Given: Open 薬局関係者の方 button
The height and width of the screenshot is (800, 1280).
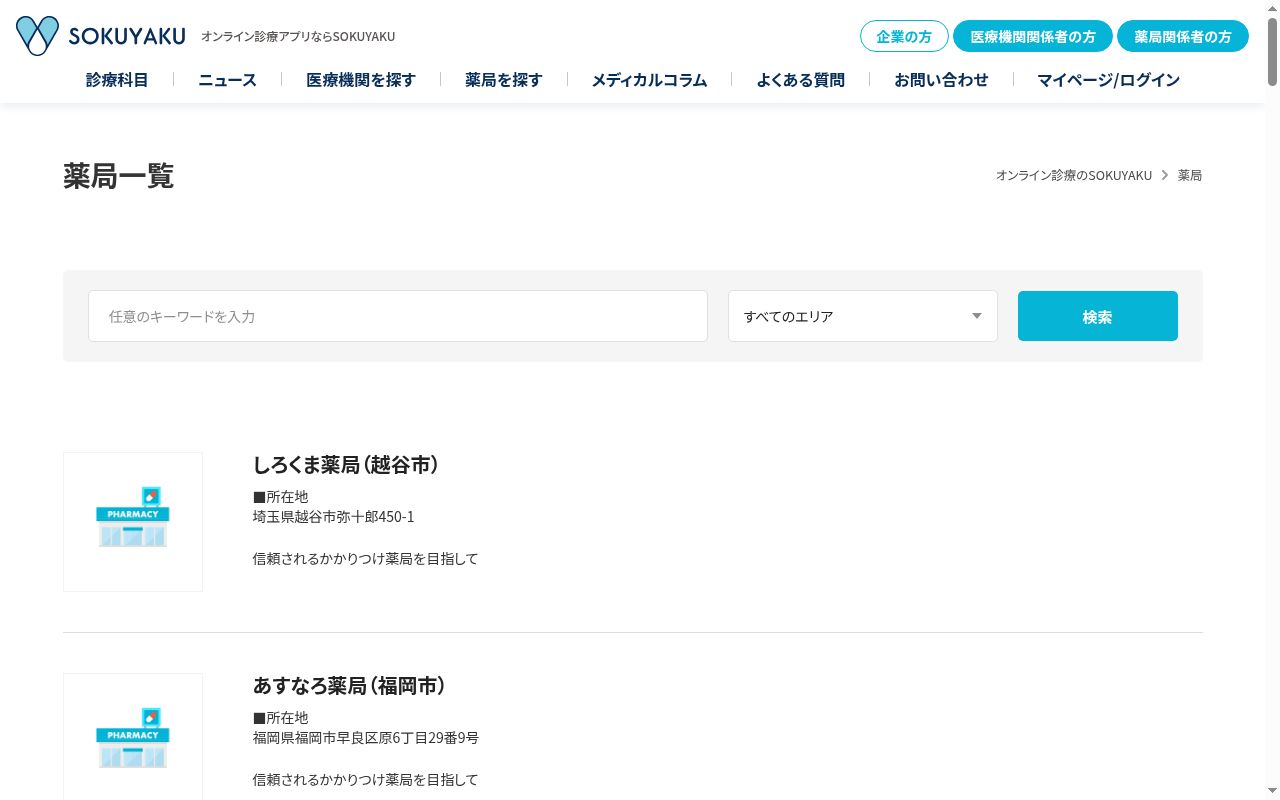Looking at the screenshot, I should click(x=1183, y=36).
